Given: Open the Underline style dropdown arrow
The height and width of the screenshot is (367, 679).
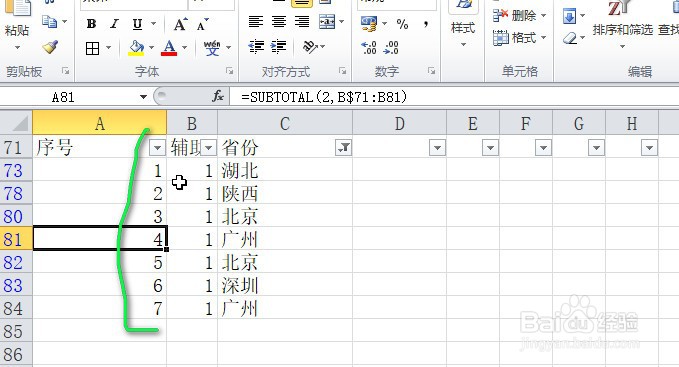Looking at the screenshot, I should pos(153,23).
